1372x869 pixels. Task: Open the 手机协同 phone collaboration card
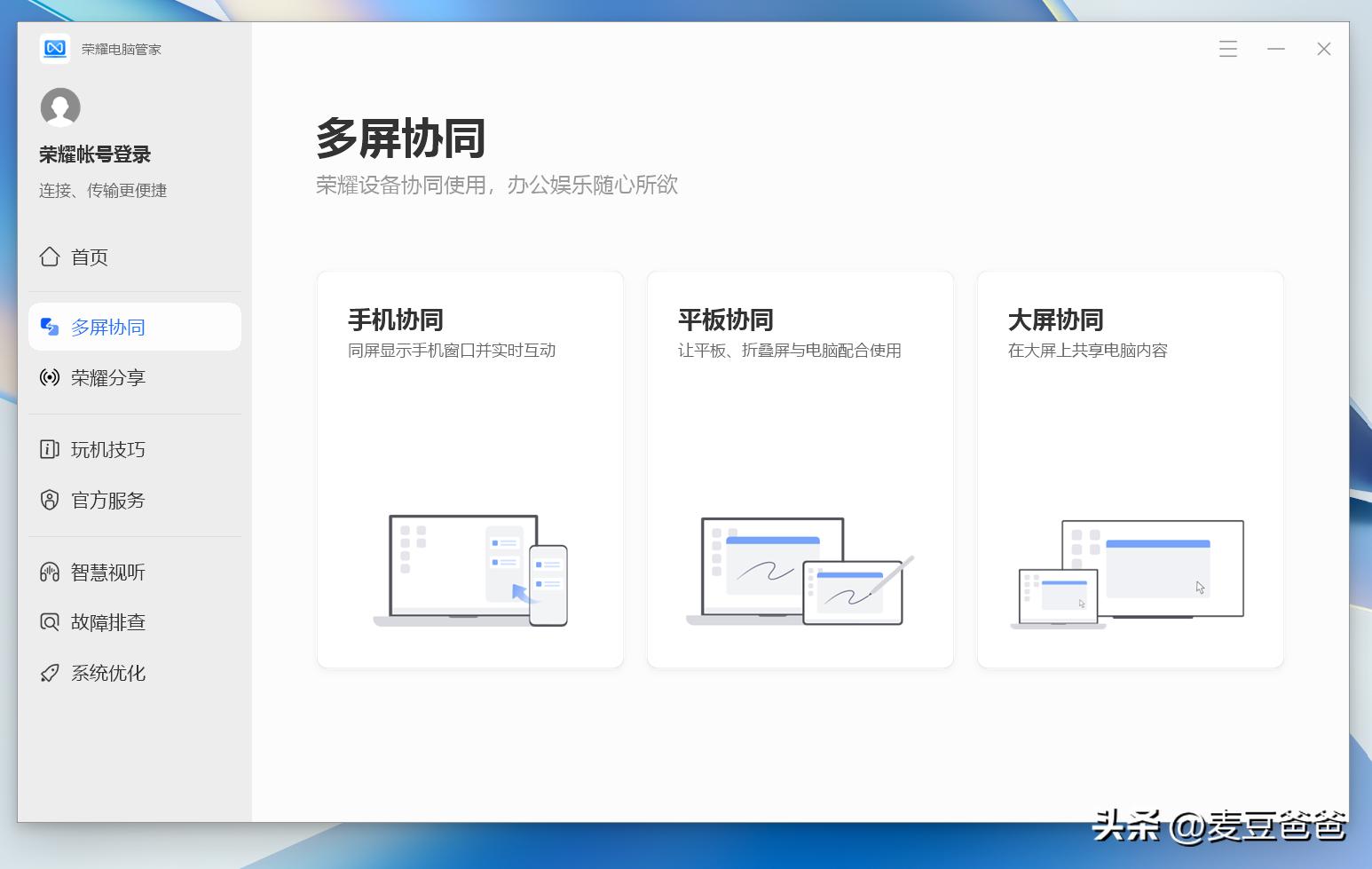click(x=469, y=469)
